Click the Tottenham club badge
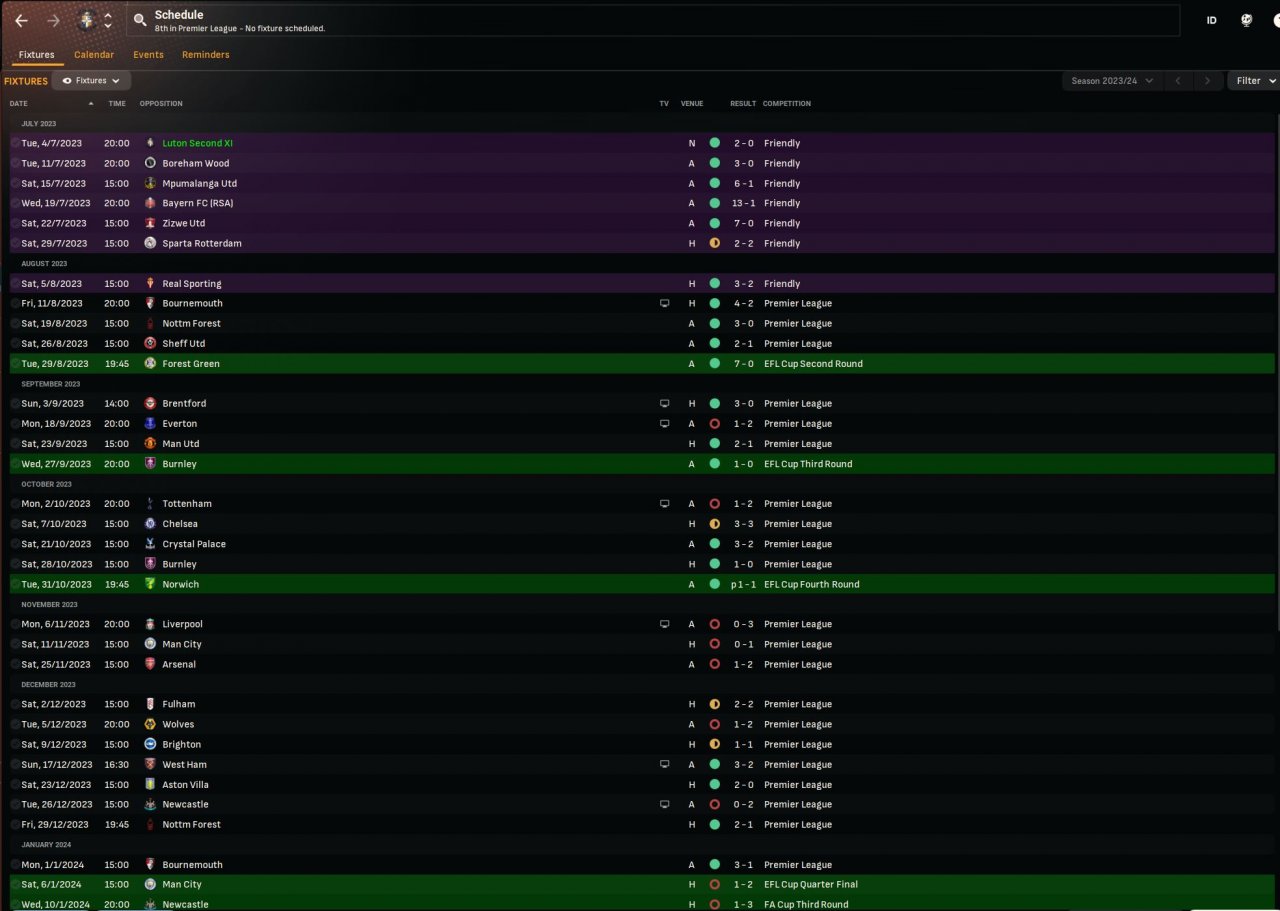 (x=150, y=504)
